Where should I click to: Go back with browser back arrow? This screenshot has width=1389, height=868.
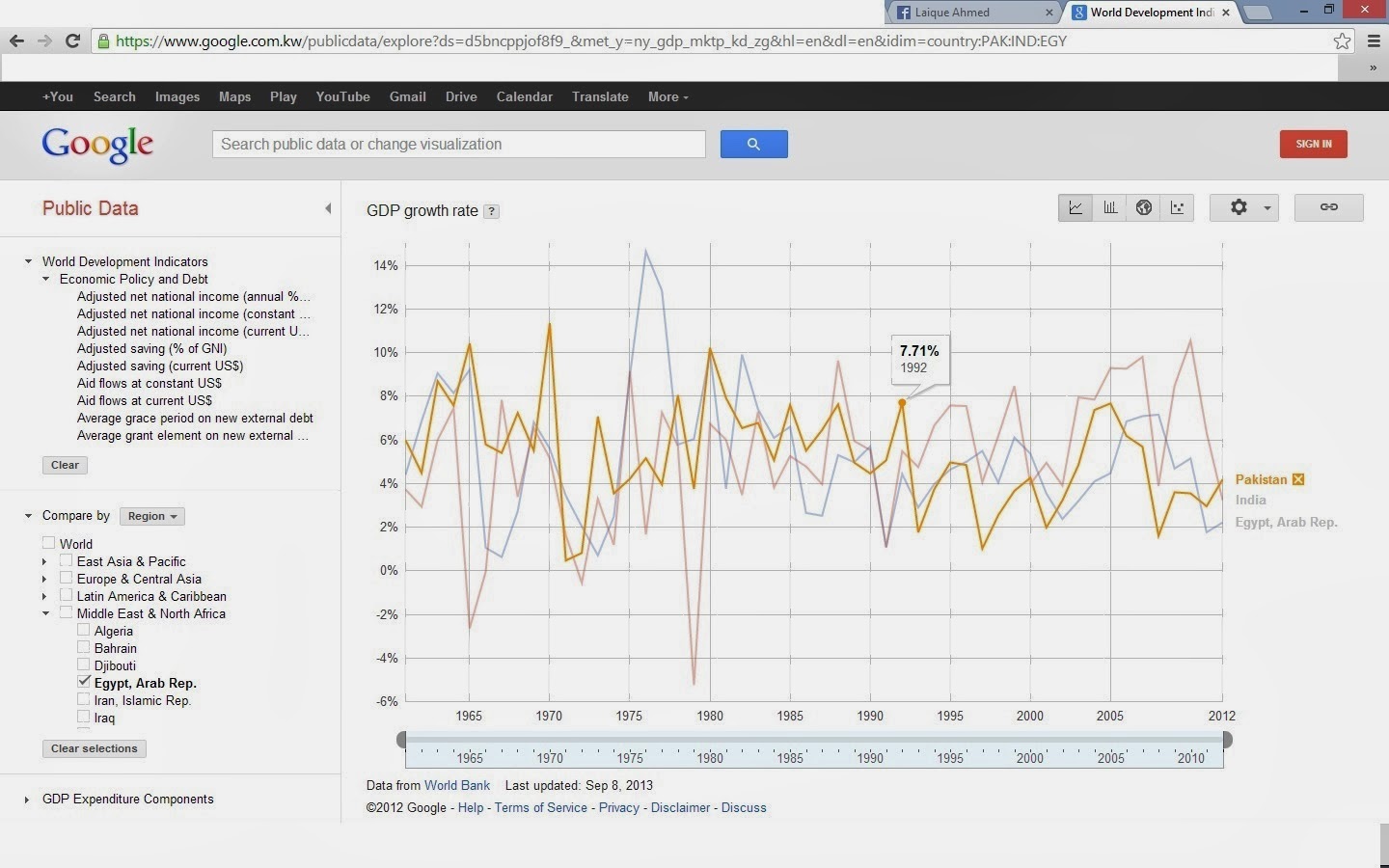pos(16,41)
